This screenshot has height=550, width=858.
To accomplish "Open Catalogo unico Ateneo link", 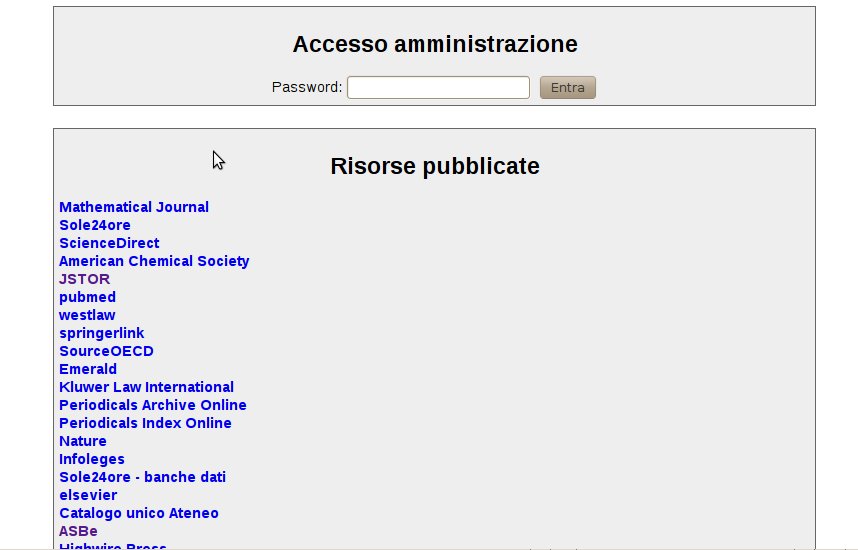I will pos(139,513).
